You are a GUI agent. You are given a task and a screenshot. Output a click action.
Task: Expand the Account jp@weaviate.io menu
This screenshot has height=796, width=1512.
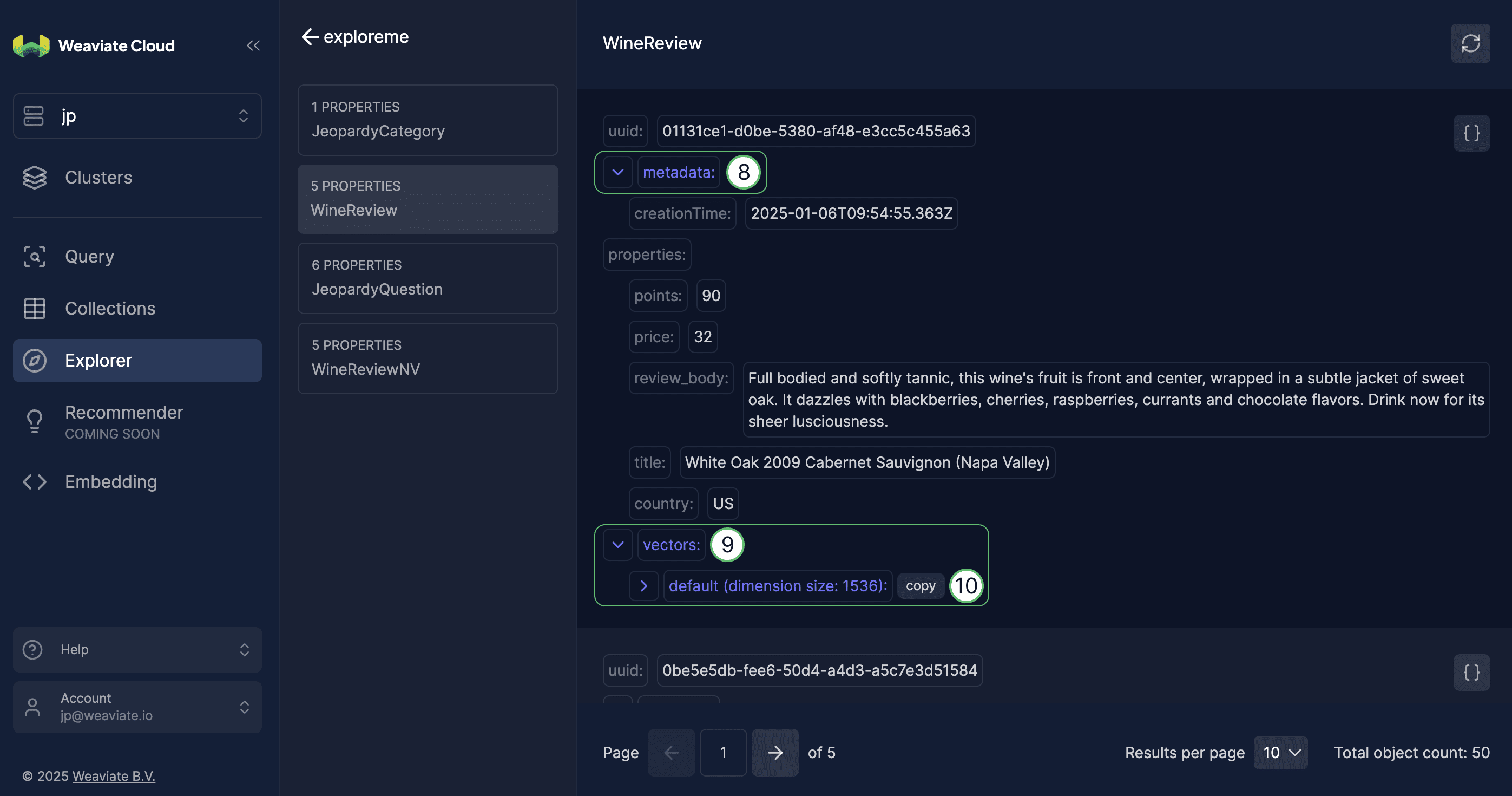[137, 707]
